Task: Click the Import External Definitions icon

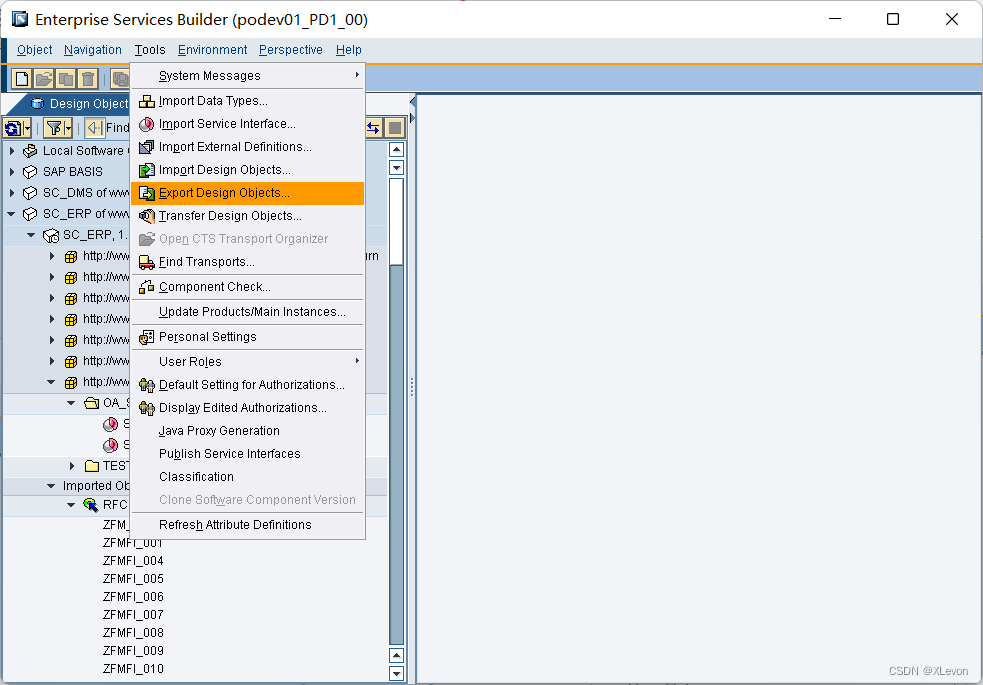Action: (147, 147)
